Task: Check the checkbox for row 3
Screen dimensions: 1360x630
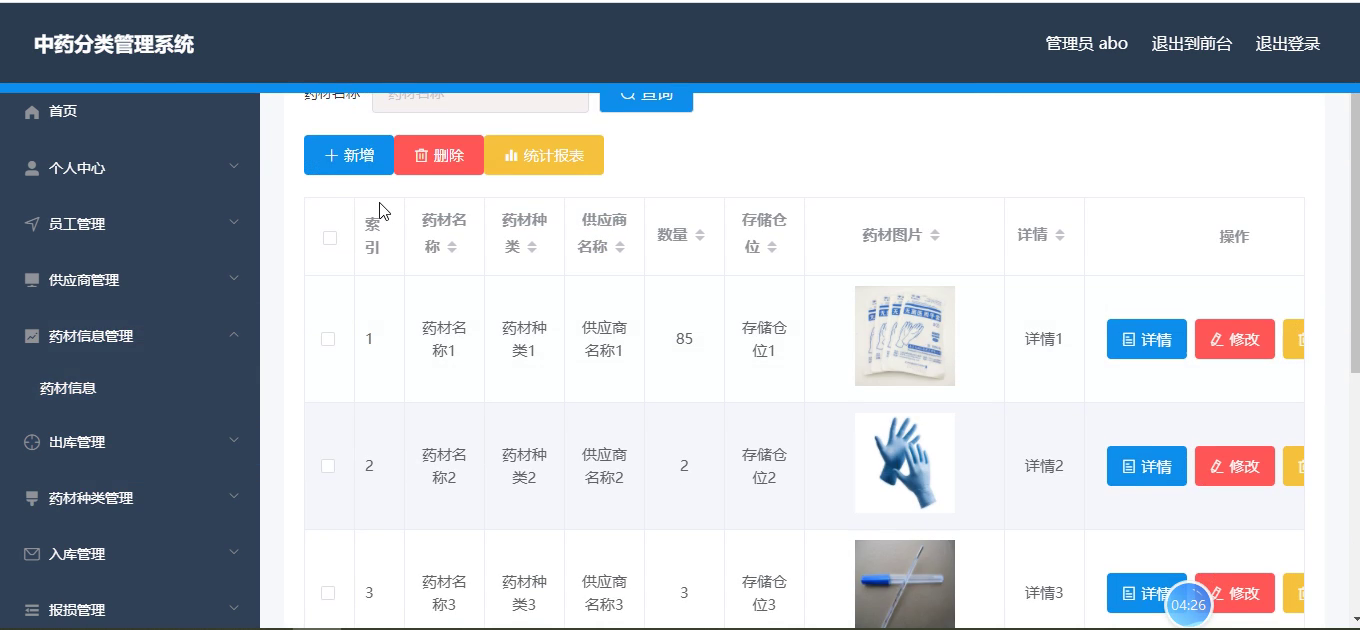Action: [x=328, y=593]
